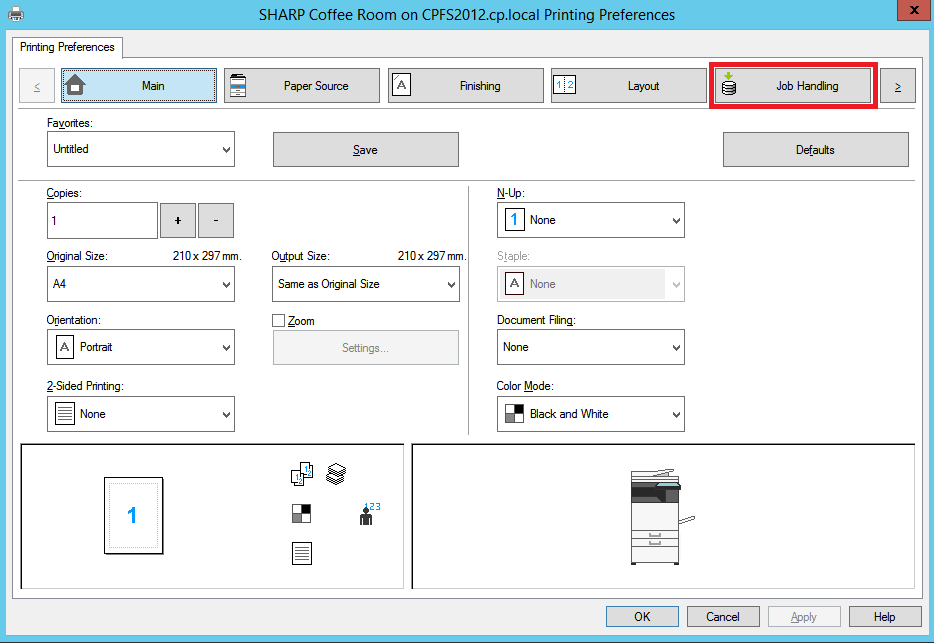934x643 pixels.
Task: Click the printer icon in title bar
Action: click(x=16, y=14)
